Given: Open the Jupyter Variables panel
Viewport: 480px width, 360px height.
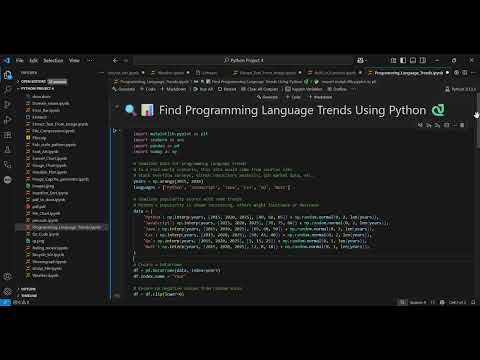Looking at the screenshot, I should tap(304, 89).
